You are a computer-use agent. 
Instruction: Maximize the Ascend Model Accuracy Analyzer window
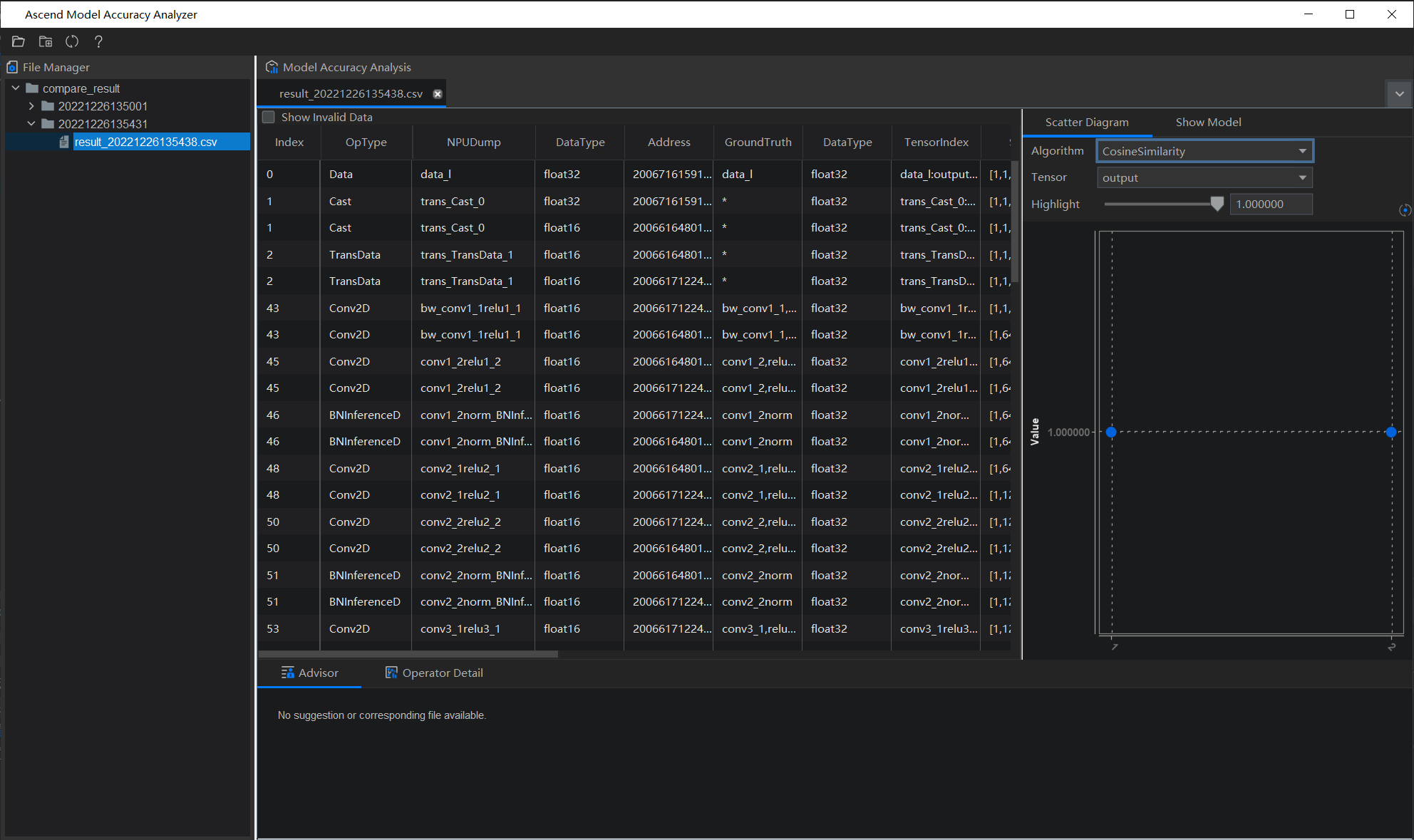(x=1350, y=14)
